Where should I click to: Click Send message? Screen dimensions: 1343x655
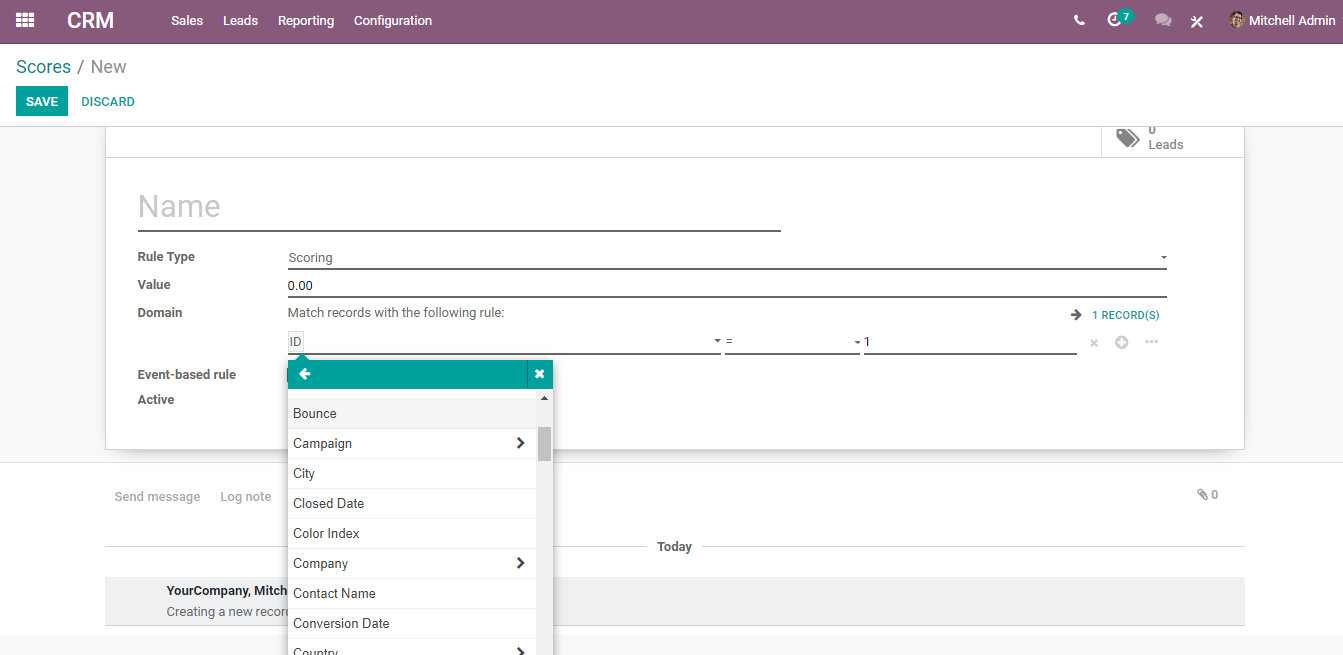tap(157, 496)
